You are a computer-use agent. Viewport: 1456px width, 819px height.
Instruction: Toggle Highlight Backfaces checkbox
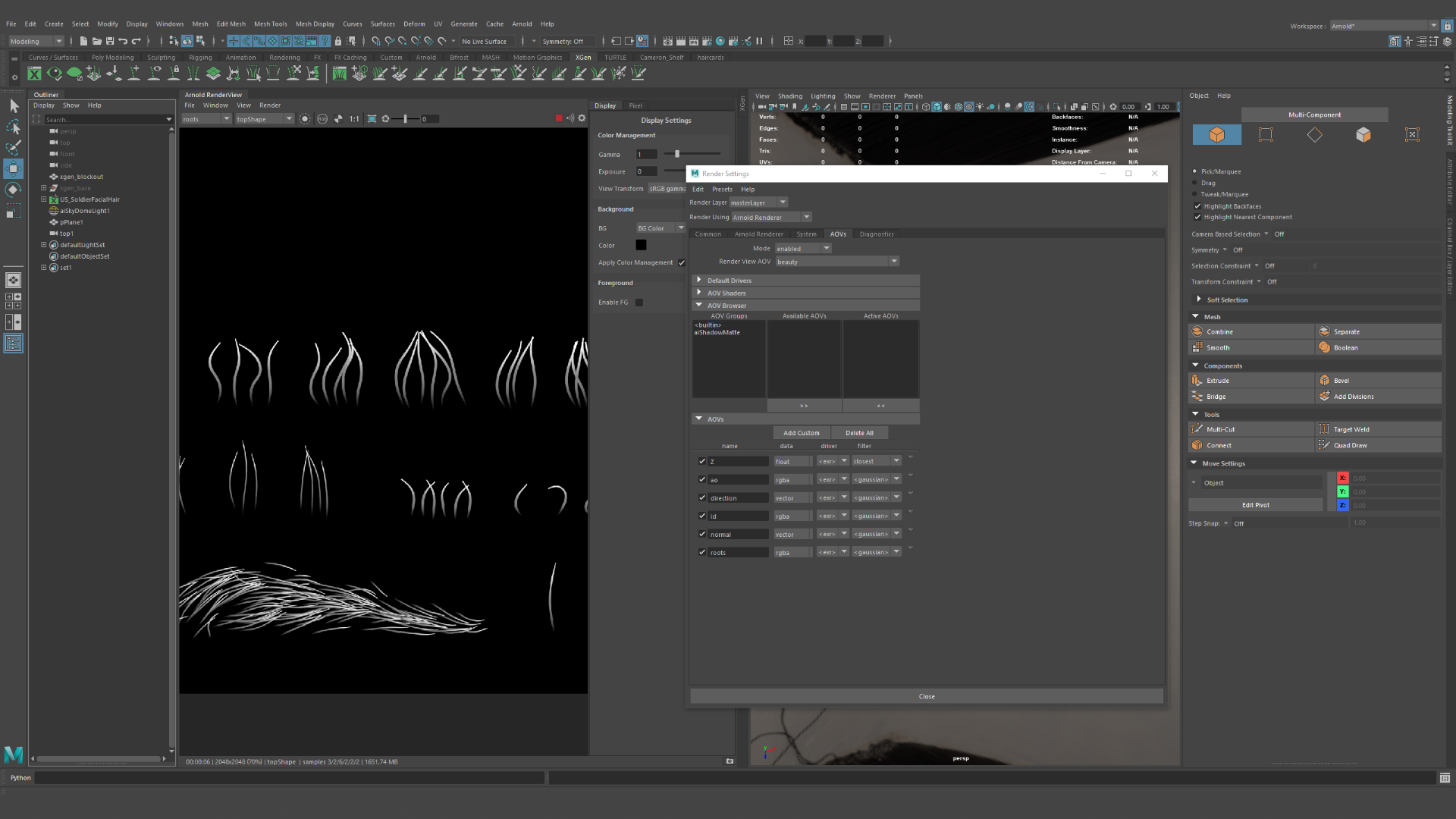coord(1197,206)
